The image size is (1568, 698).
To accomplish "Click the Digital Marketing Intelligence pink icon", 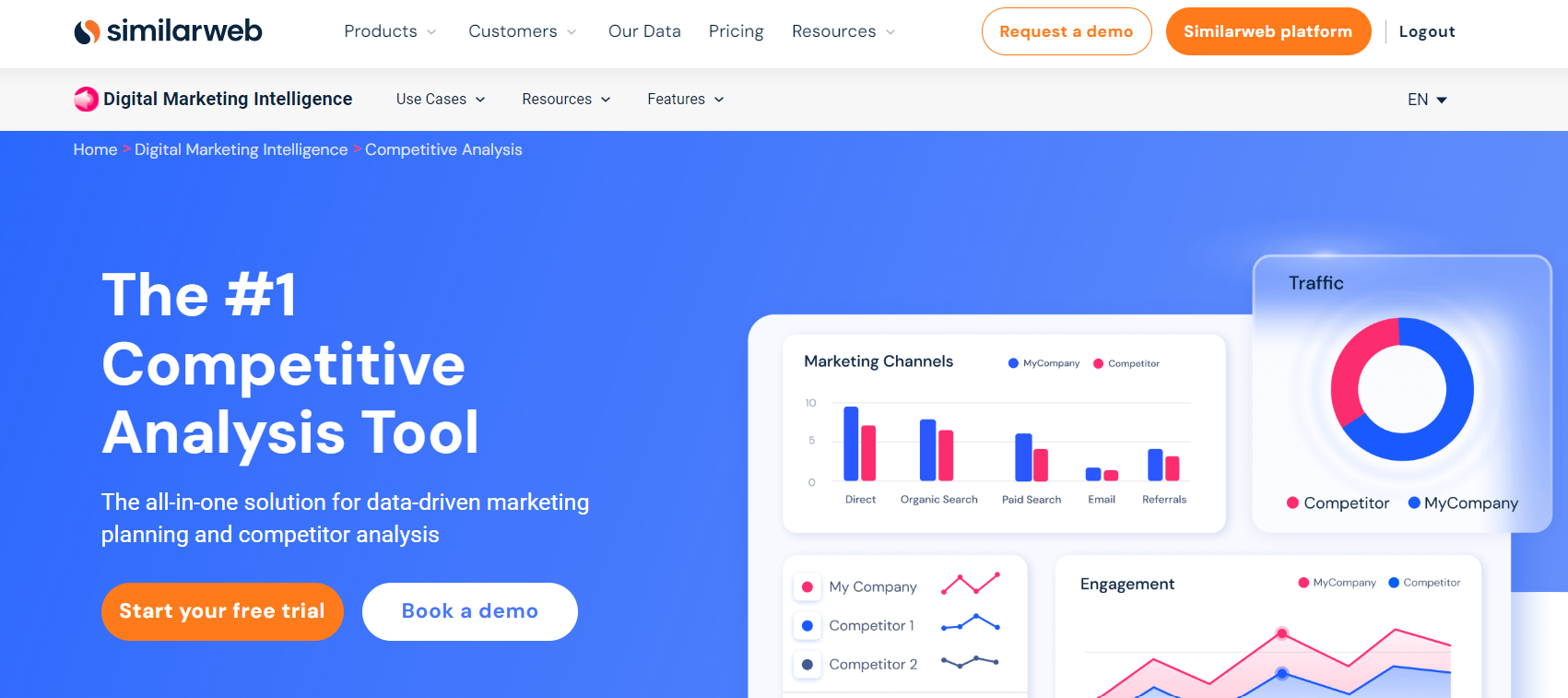I will [x=86, y=99].
